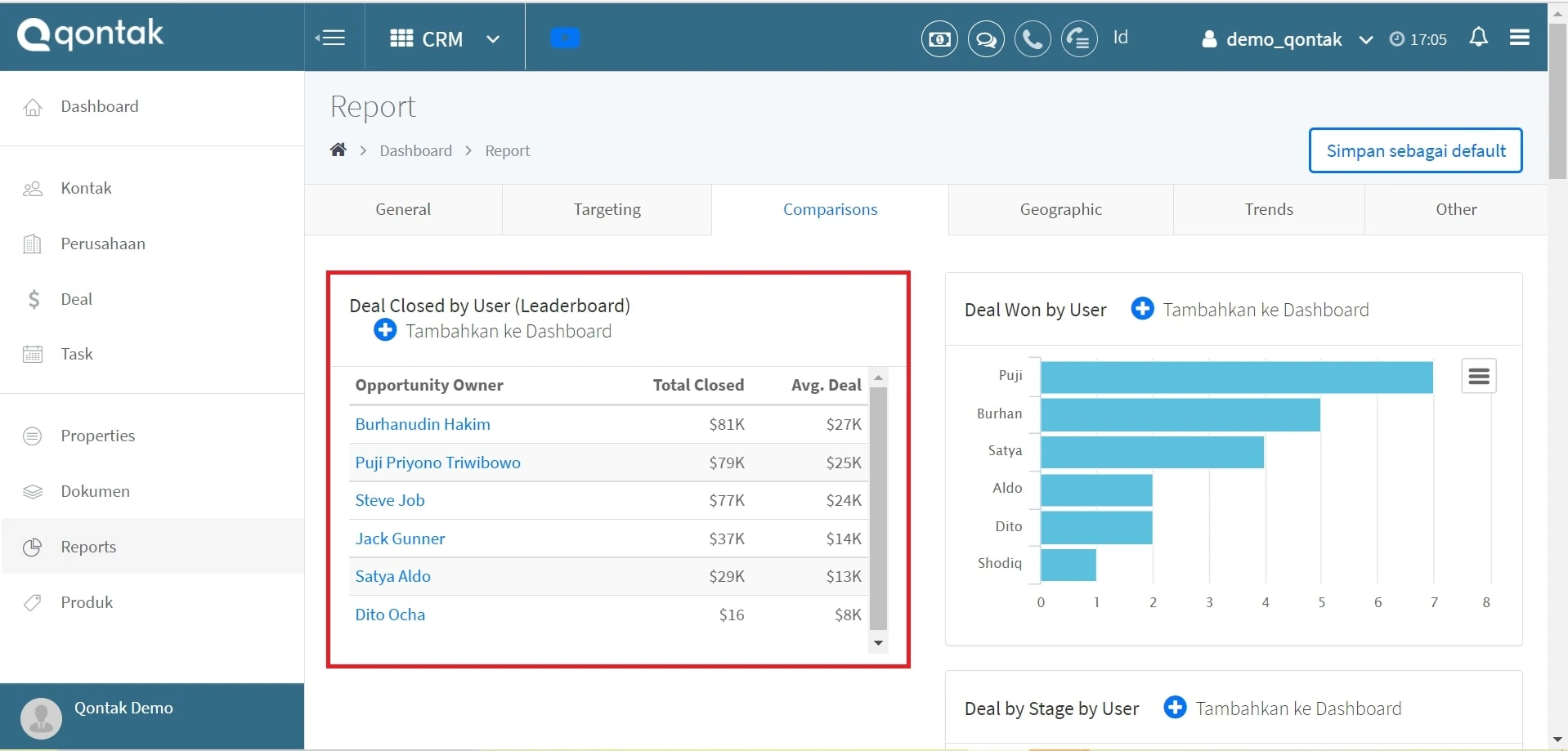
Task: Click the Puji bar in chart
Action: [1236, 378]
